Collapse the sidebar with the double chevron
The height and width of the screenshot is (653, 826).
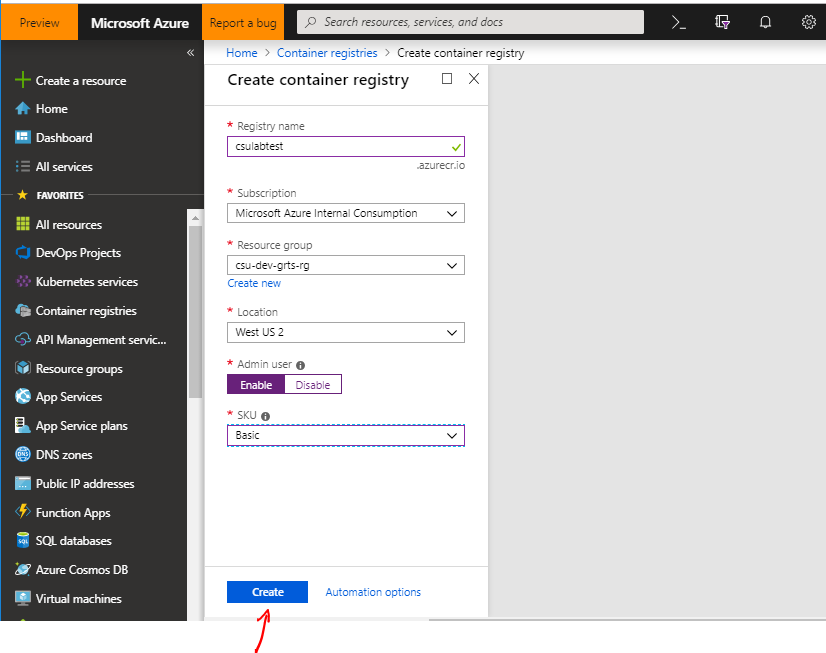coord(191,53)
